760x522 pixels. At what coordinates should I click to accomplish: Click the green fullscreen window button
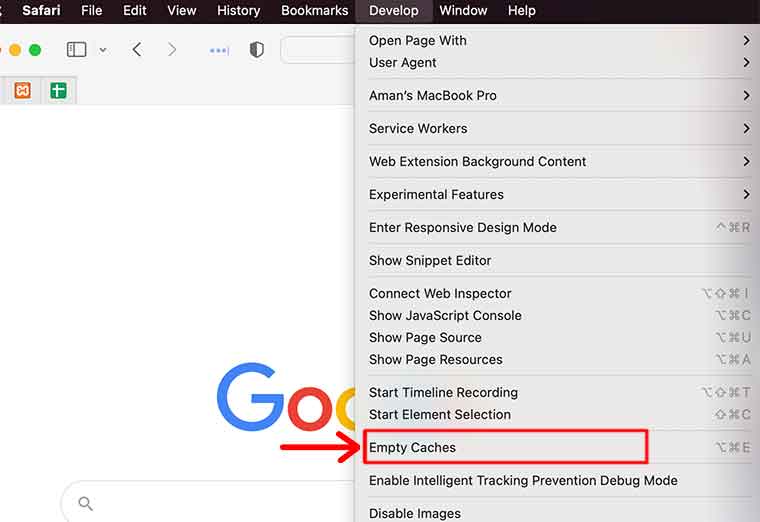point(35,50)
